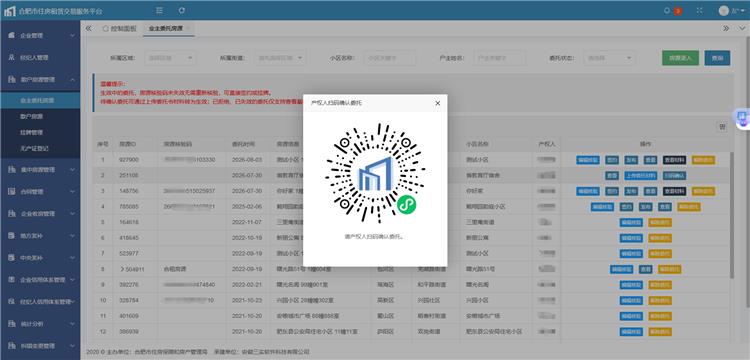
Task: Click the 合同管理 document icon in sidebar
Action: tap(11, 192)
